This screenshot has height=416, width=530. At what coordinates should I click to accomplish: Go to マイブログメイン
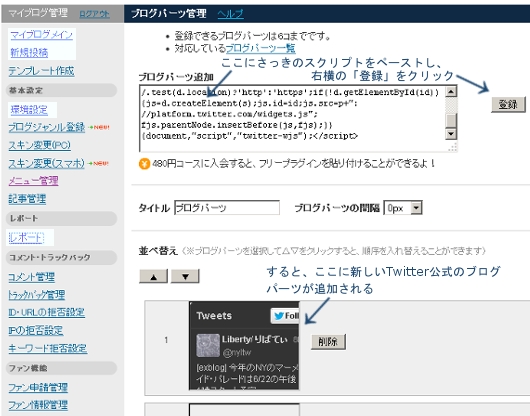coord(42,35)
